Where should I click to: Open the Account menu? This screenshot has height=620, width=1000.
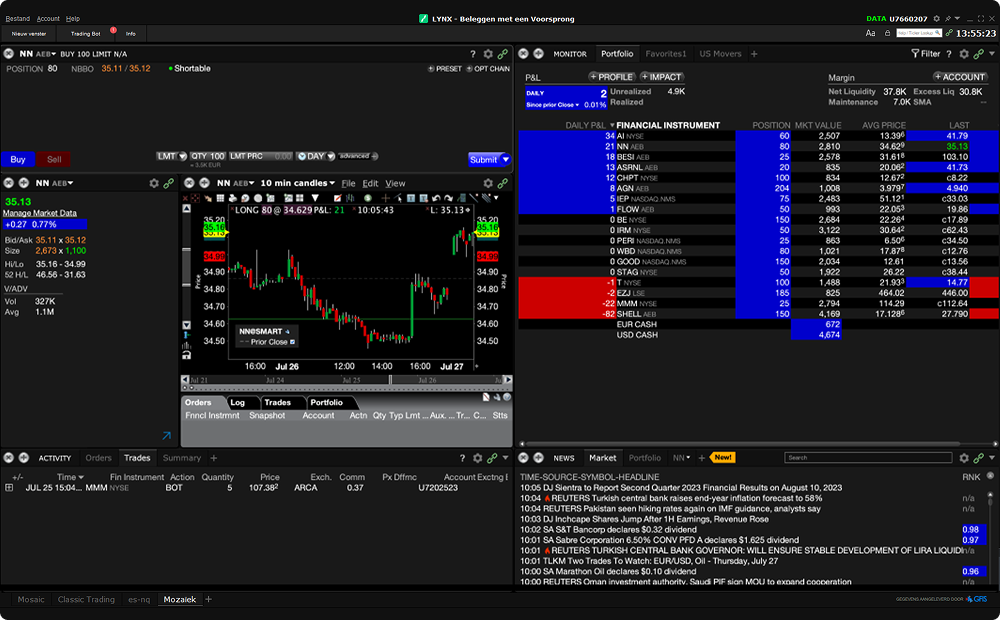point(48,18)
